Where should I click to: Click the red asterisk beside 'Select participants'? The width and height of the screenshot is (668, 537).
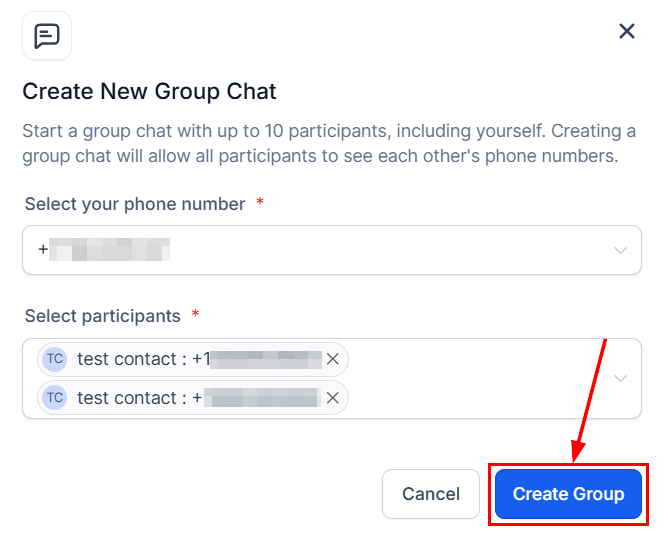pos(195,315)
